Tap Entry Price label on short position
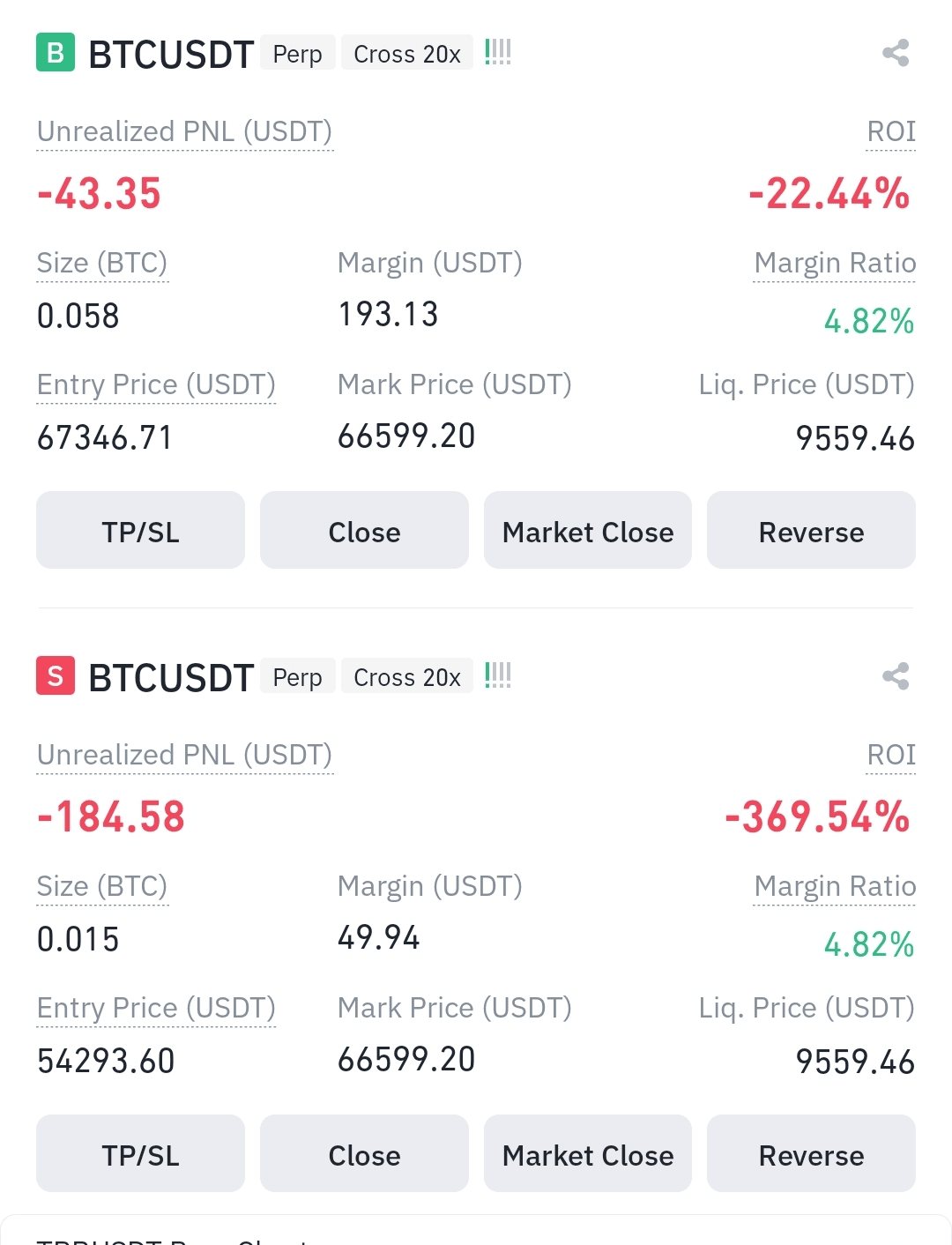 (156, 1008)
